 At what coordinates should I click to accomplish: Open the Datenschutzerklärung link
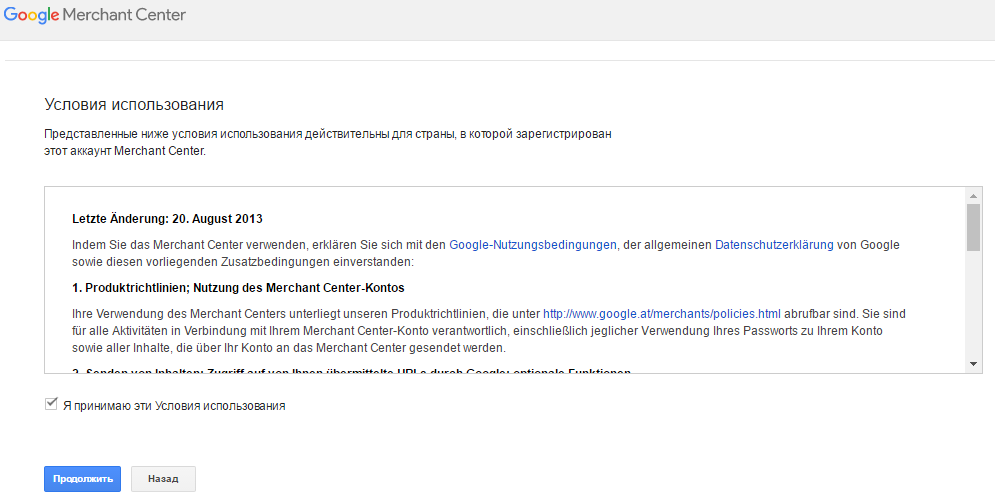tap(774, 245)
